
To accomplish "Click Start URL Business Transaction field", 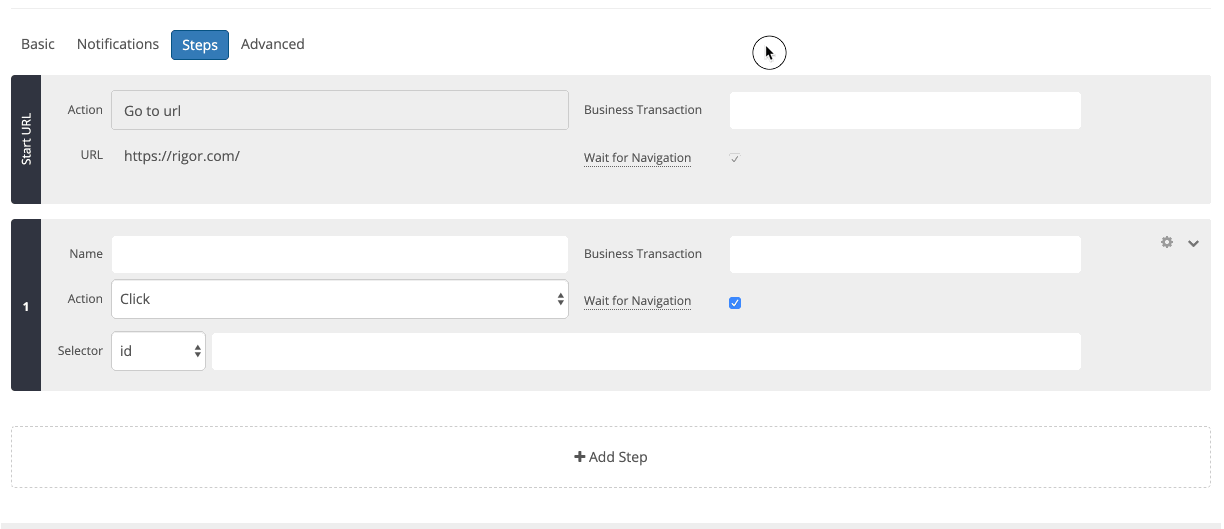I will 905,110.
